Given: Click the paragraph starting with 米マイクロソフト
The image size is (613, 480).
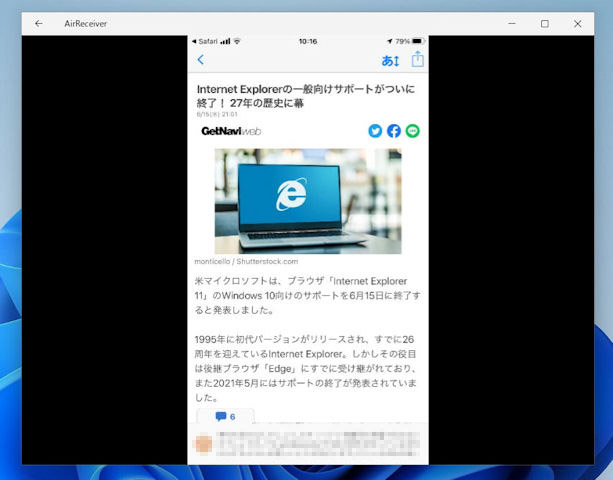Looking at the screenshot, I should (x=307, y=296).
